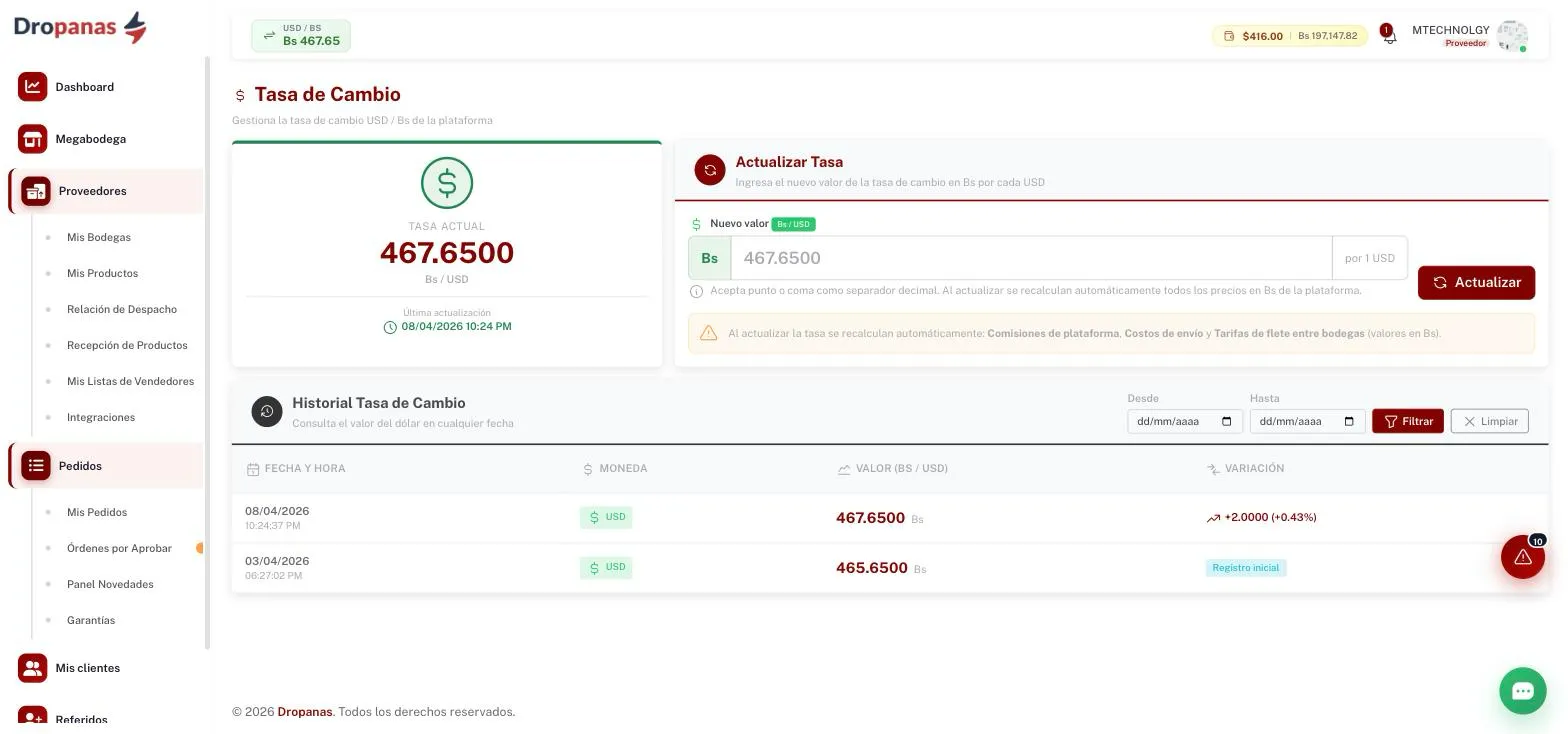Click the +2.0000 (+0.43%) variation
1568x734 pixels.
point(1262,517)
